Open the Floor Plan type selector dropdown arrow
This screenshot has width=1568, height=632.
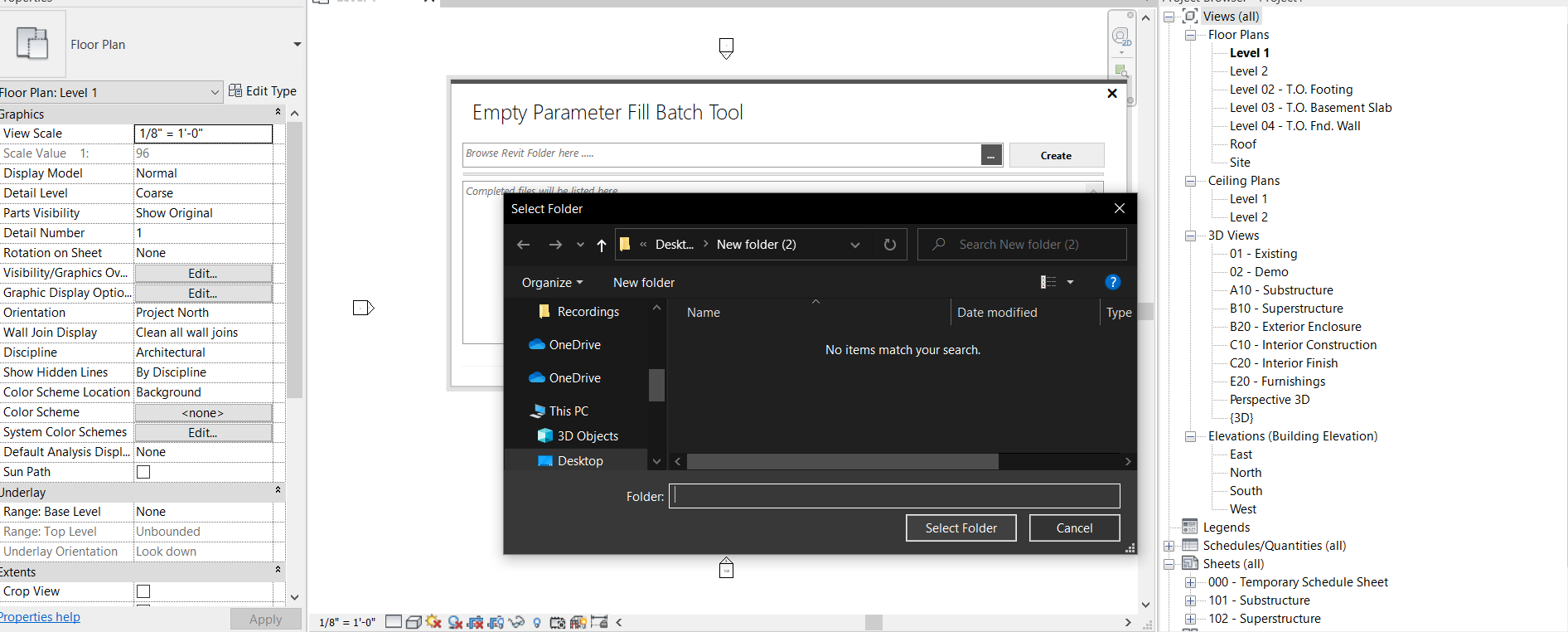click(297, 44)
